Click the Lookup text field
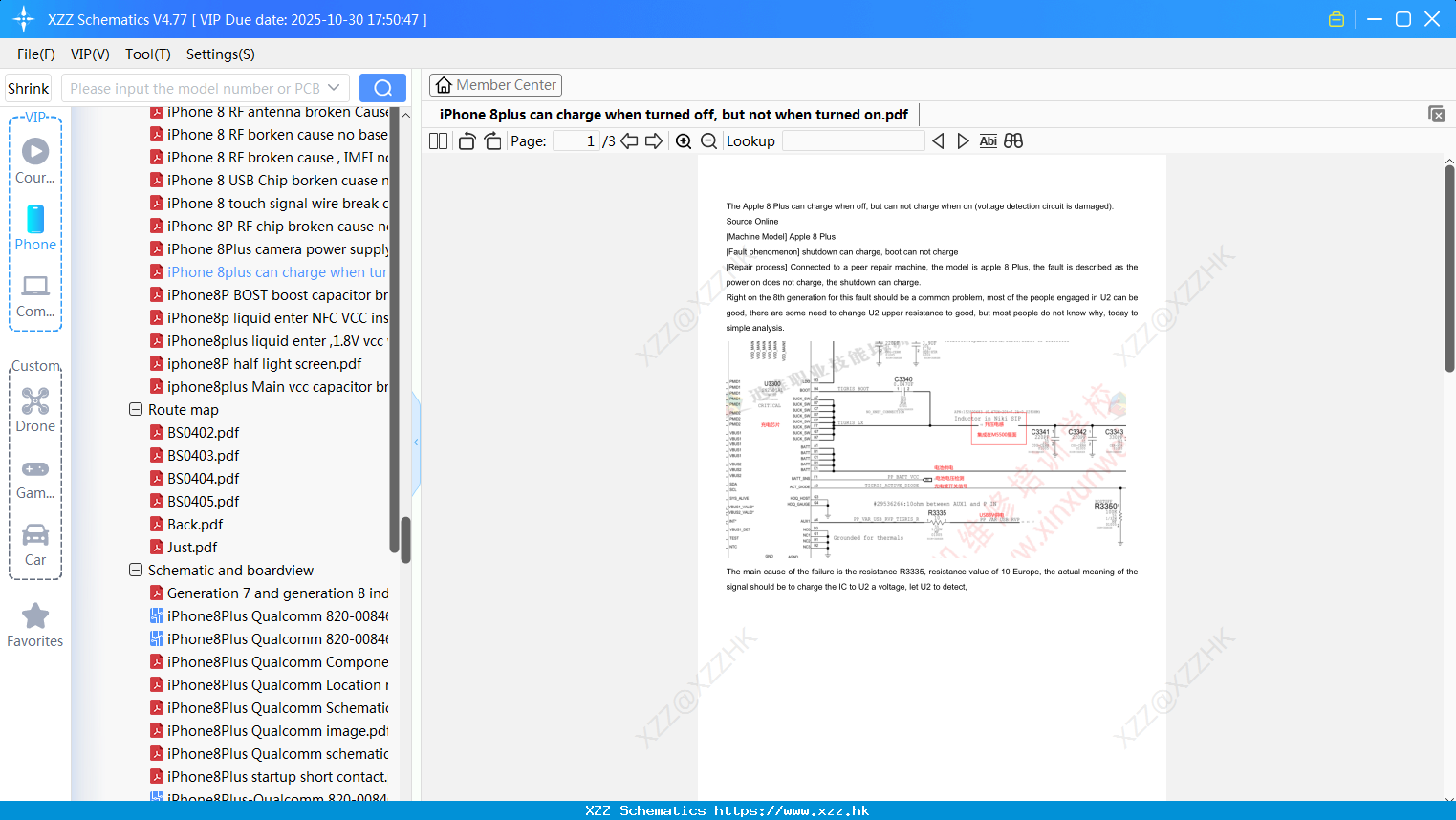 coord(854,141)
